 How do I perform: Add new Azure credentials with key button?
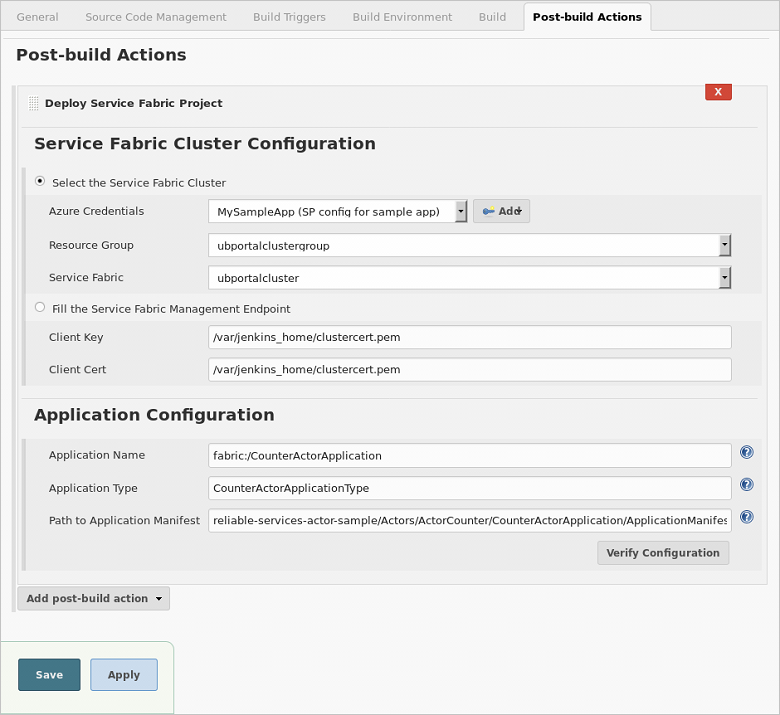tap(501, 211)
